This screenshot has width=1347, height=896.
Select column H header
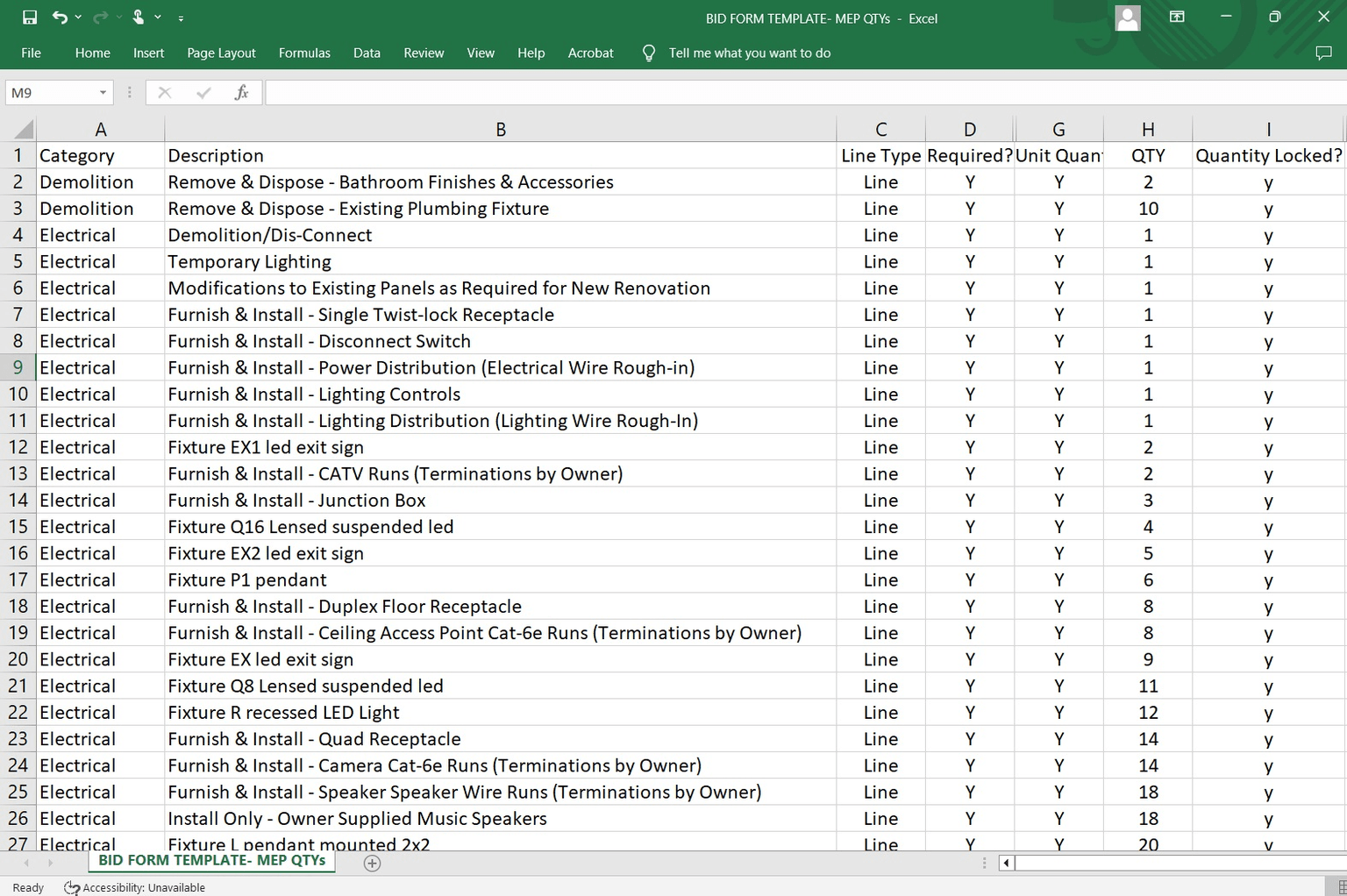1148,130
